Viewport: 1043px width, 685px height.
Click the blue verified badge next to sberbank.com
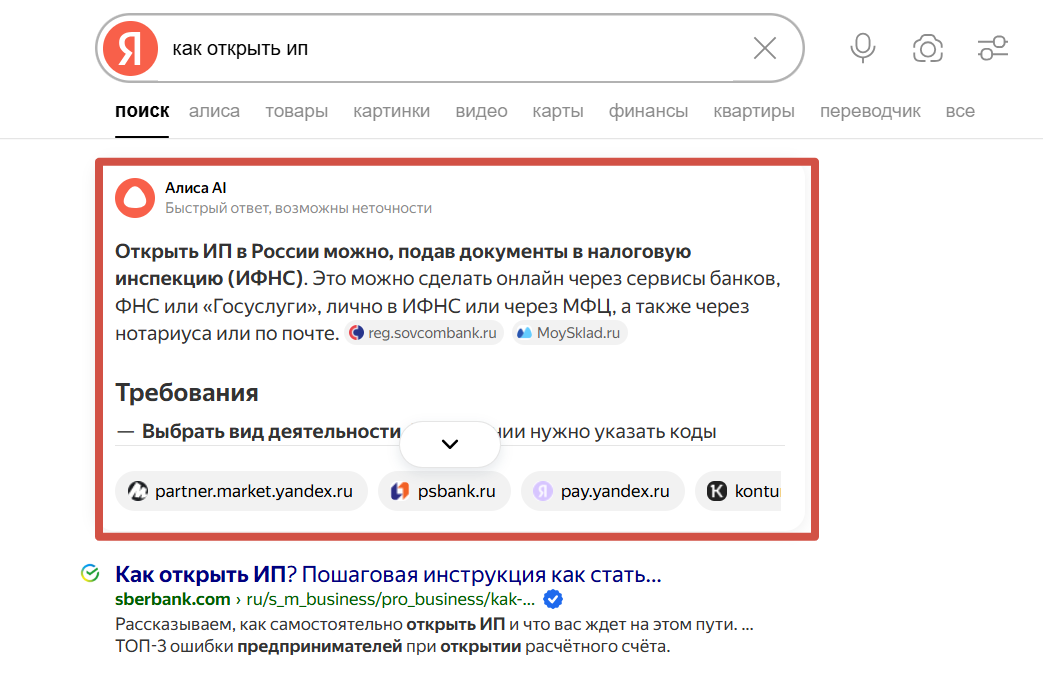click(553, 599)
